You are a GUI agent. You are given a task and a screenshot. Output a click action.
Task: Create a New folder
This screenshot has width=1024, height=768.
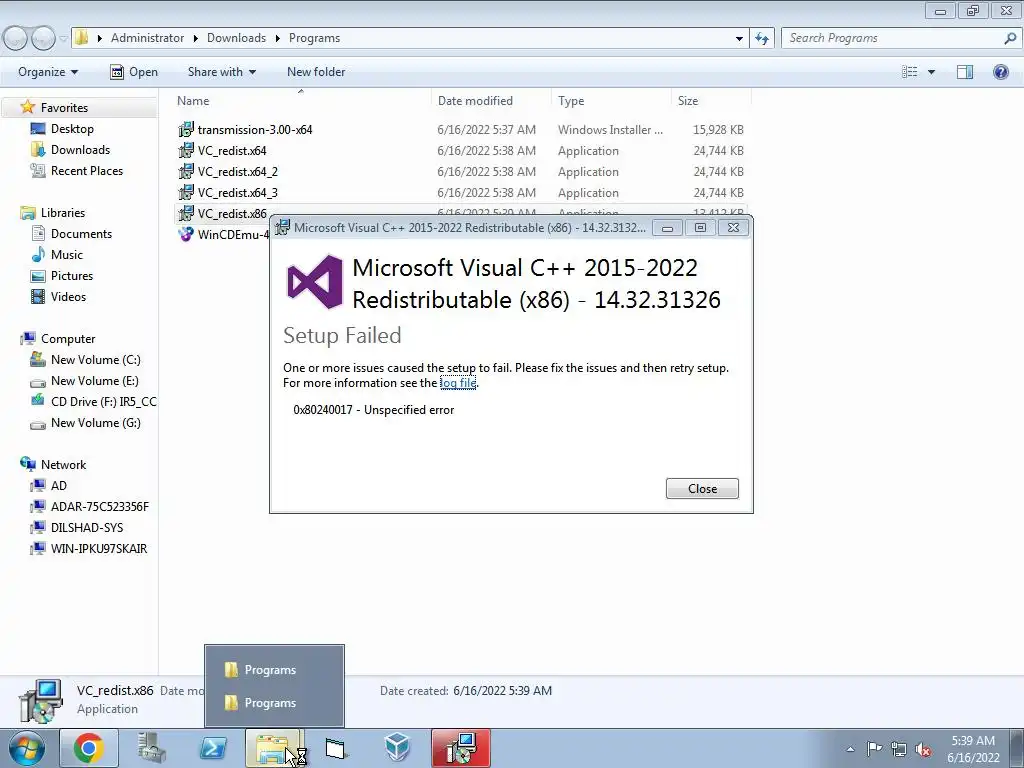pyautogui.click(x=316, y=72)
